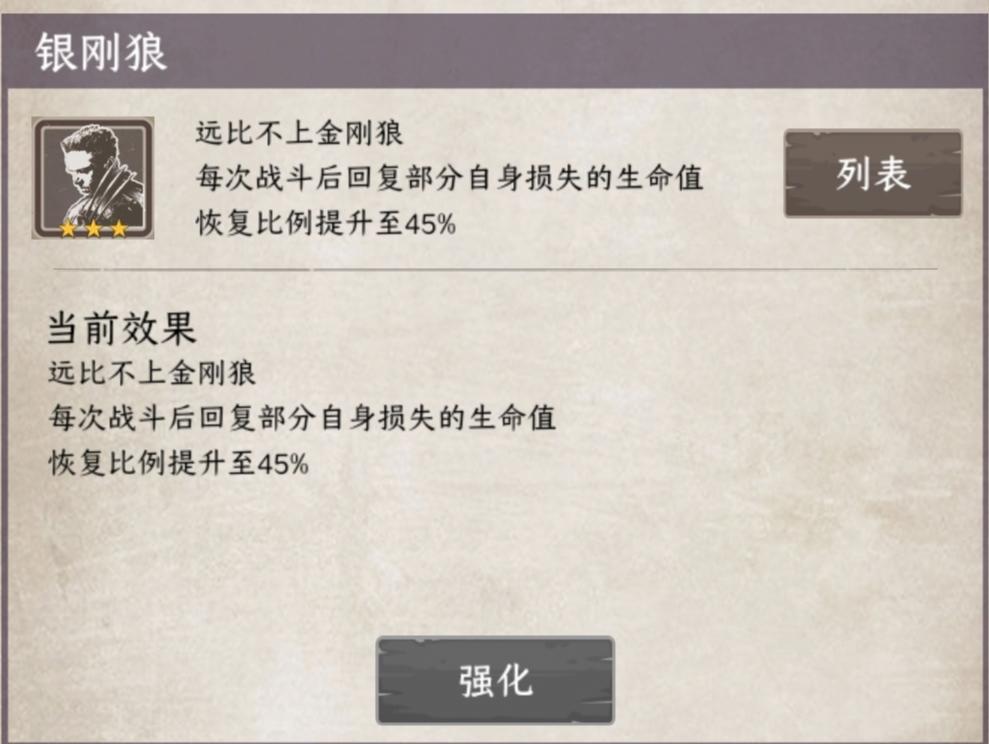Click the 45% value under 当前效果
This screenshot has width=989, height=744.
pyautogui.click(x=283, y=464)
